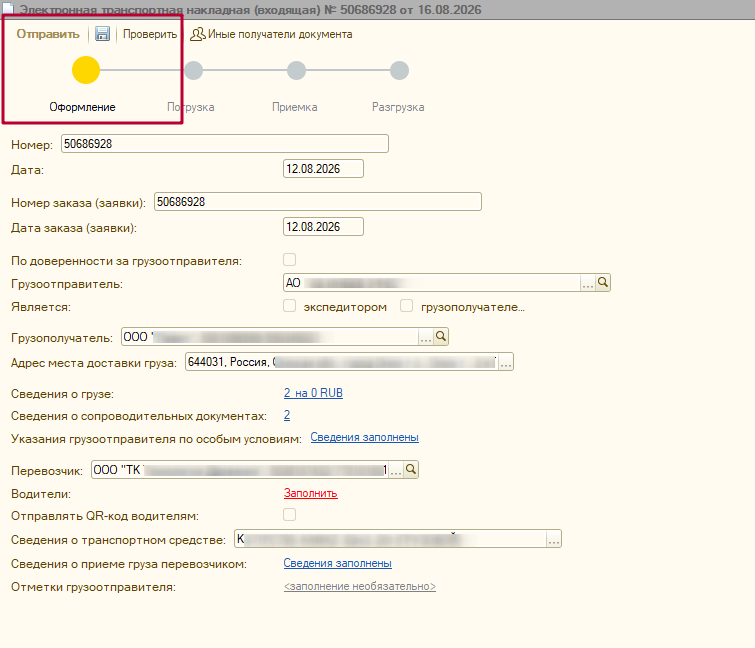Enable the грузополучателем checkbox

coord(406,306)
